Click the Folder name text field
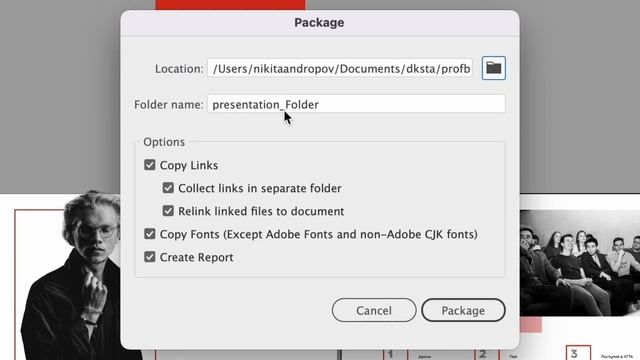Viewport: 640px width, 360px height. coord(356,104)
